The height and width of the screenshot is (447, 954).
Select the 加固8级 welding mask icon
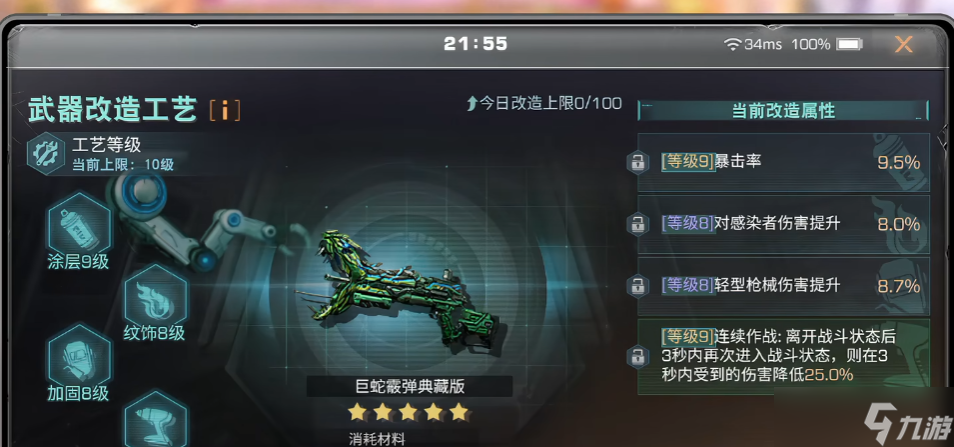click(x=80, y=355)
